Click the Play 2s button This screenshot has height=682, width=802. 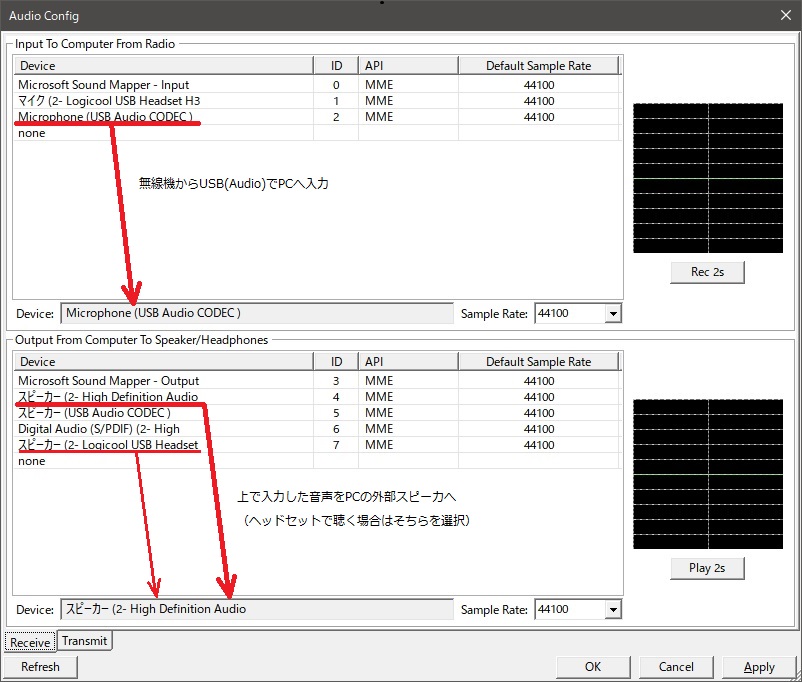tap(707, 568)
